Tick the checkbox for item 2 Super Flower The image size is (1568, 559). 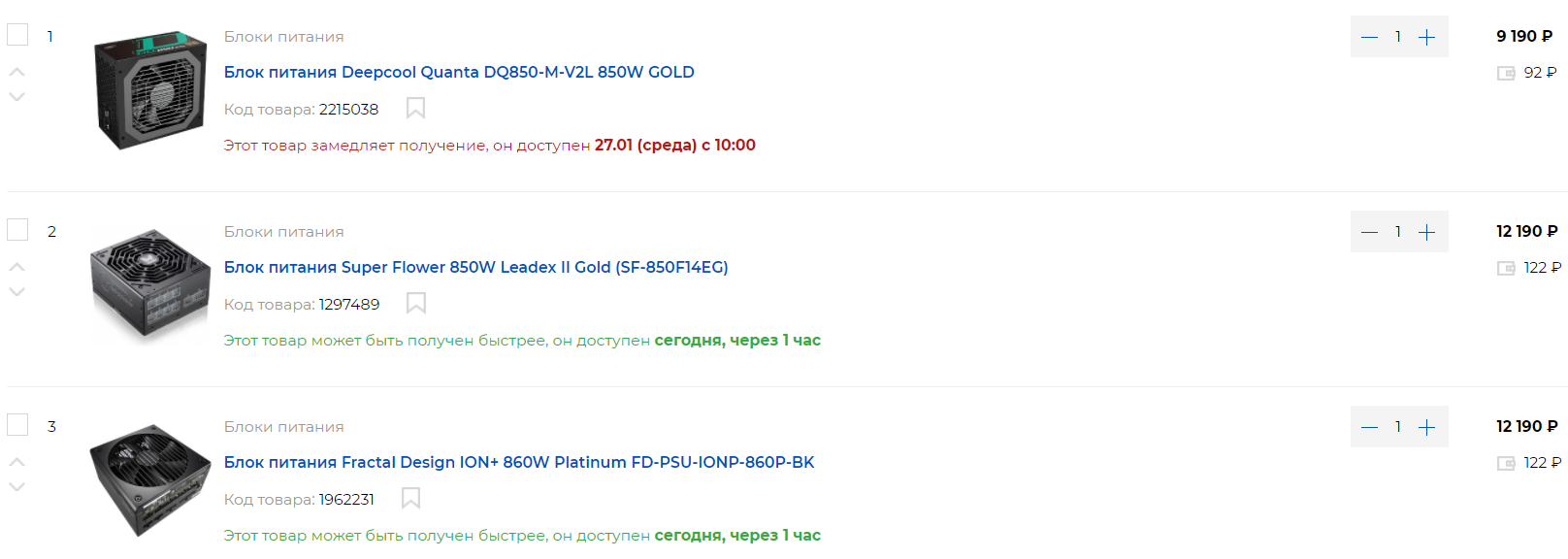pyautogui.click(x=17, y=230)
